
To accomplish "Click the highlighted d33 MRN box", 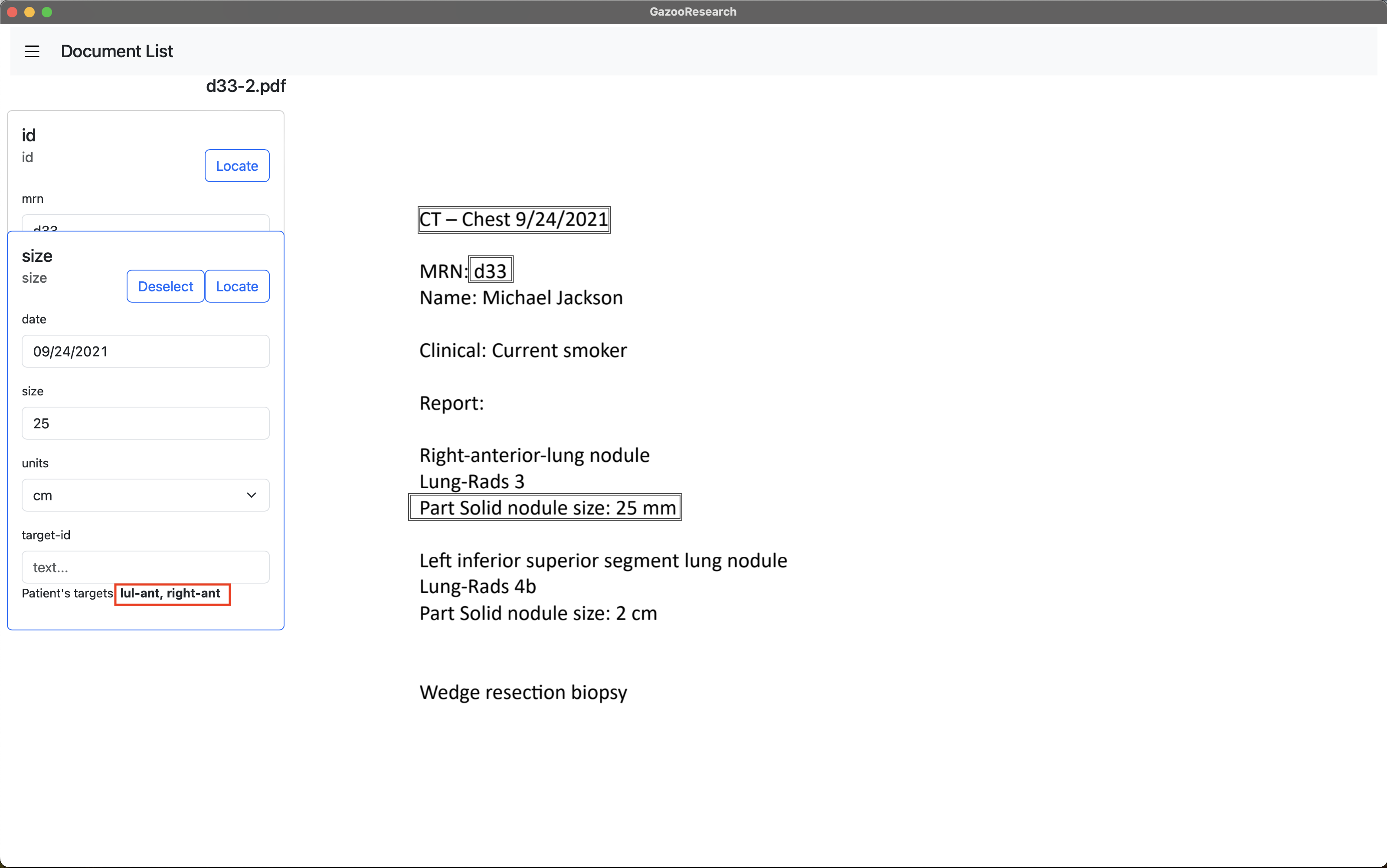I will click(x=490, y=271).
